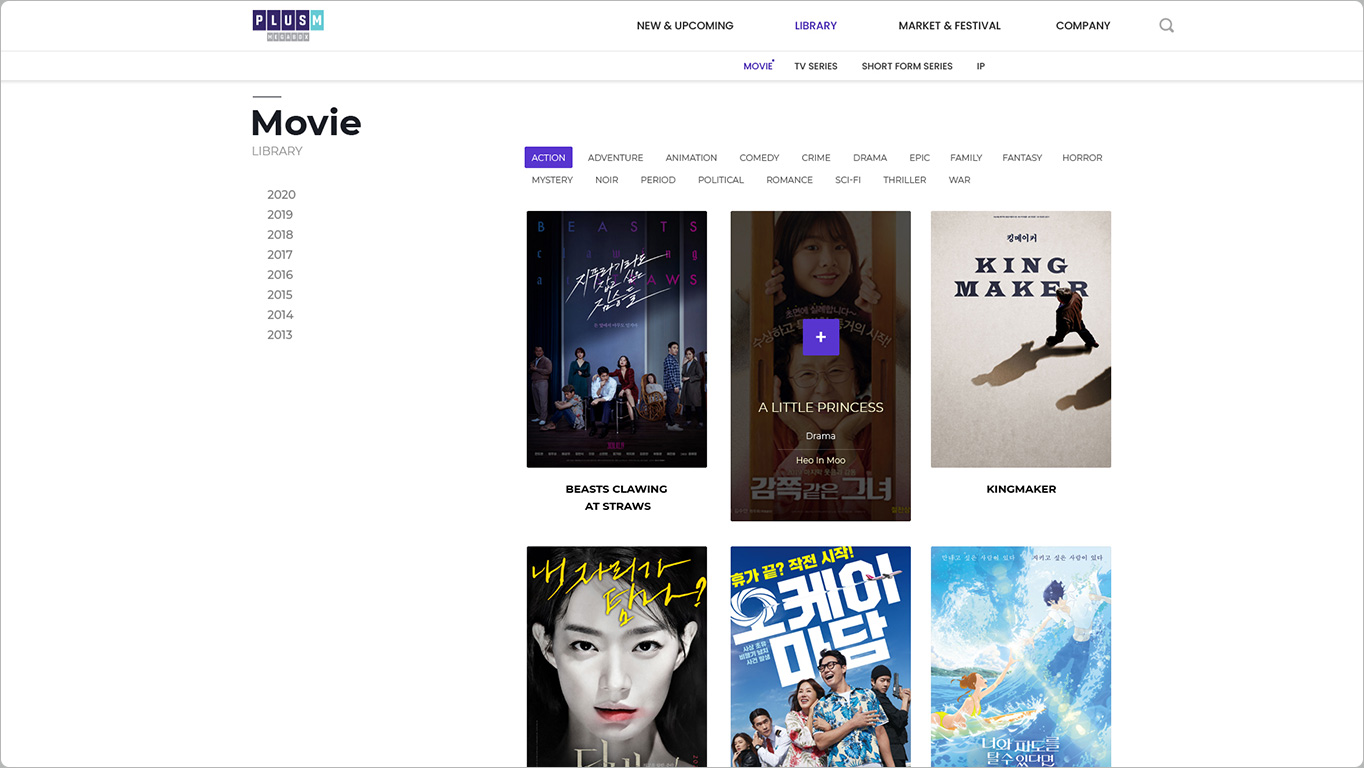Screen dimensions: 1364x768
Task: Click the PLUS M logo
Action: pos(288,25)
